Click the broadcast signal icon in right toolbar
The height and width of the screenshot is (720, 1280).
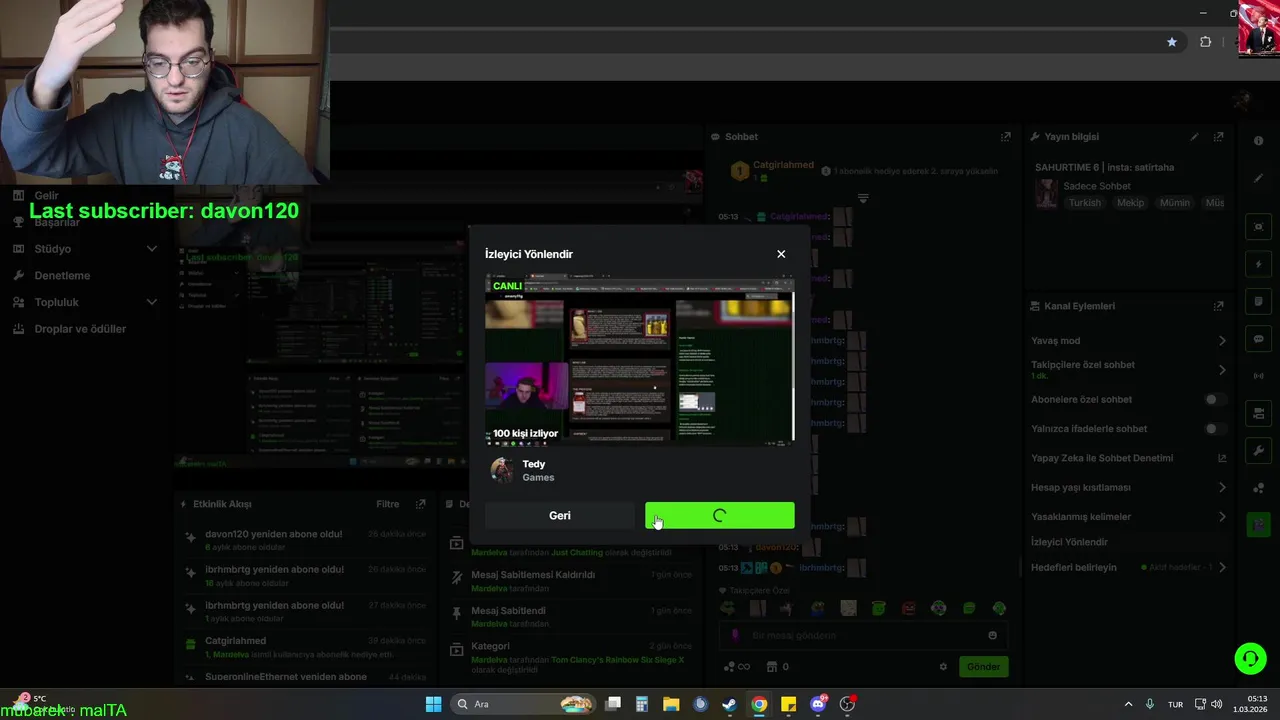[1258, 376]
